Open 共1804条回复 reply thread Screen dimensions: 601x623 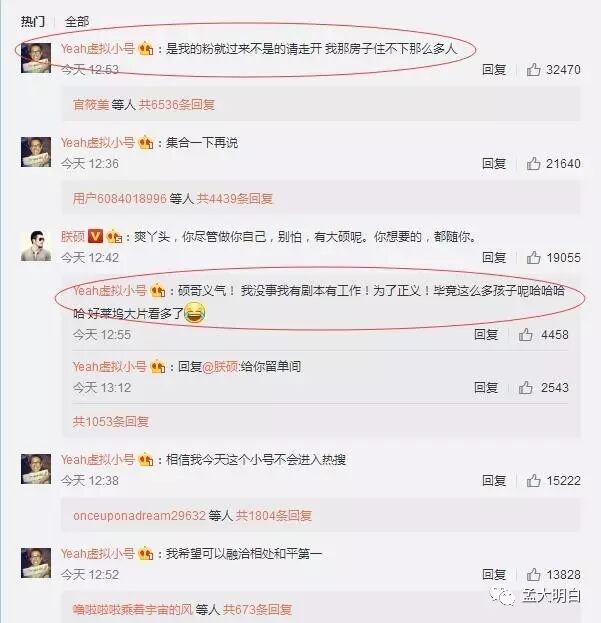pos(274,515)
